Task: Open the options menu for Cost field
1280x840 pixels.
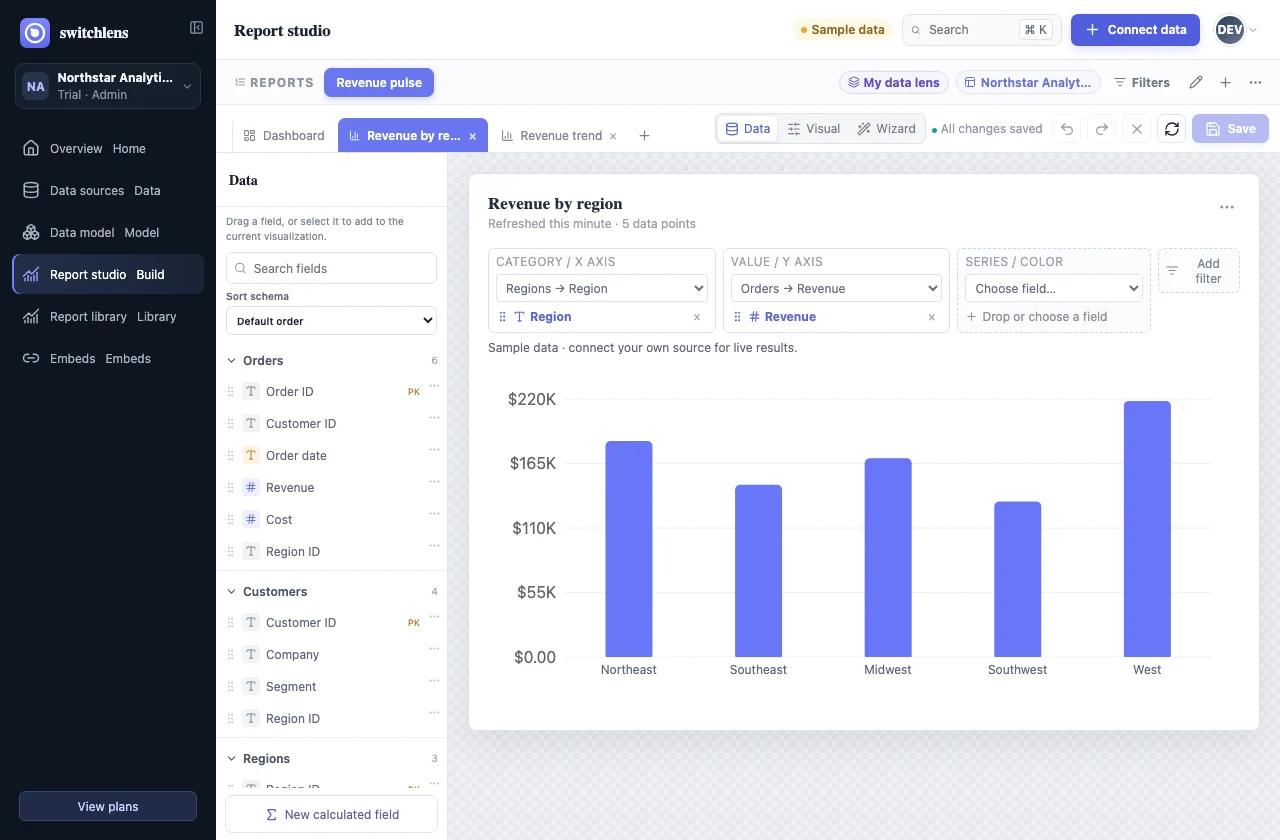Action: pyautogui.click(x=434, y=514)
